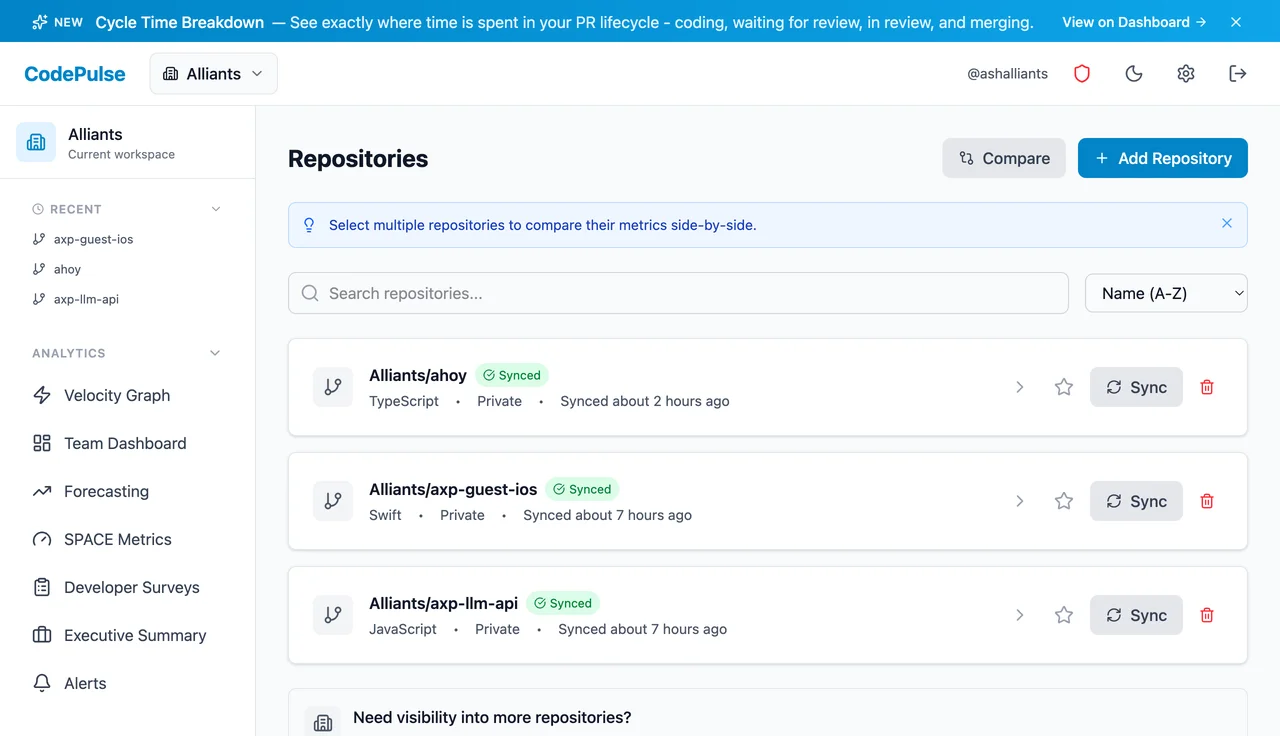
Task: View Developer Surveys
Action: (x=131, y=587)
